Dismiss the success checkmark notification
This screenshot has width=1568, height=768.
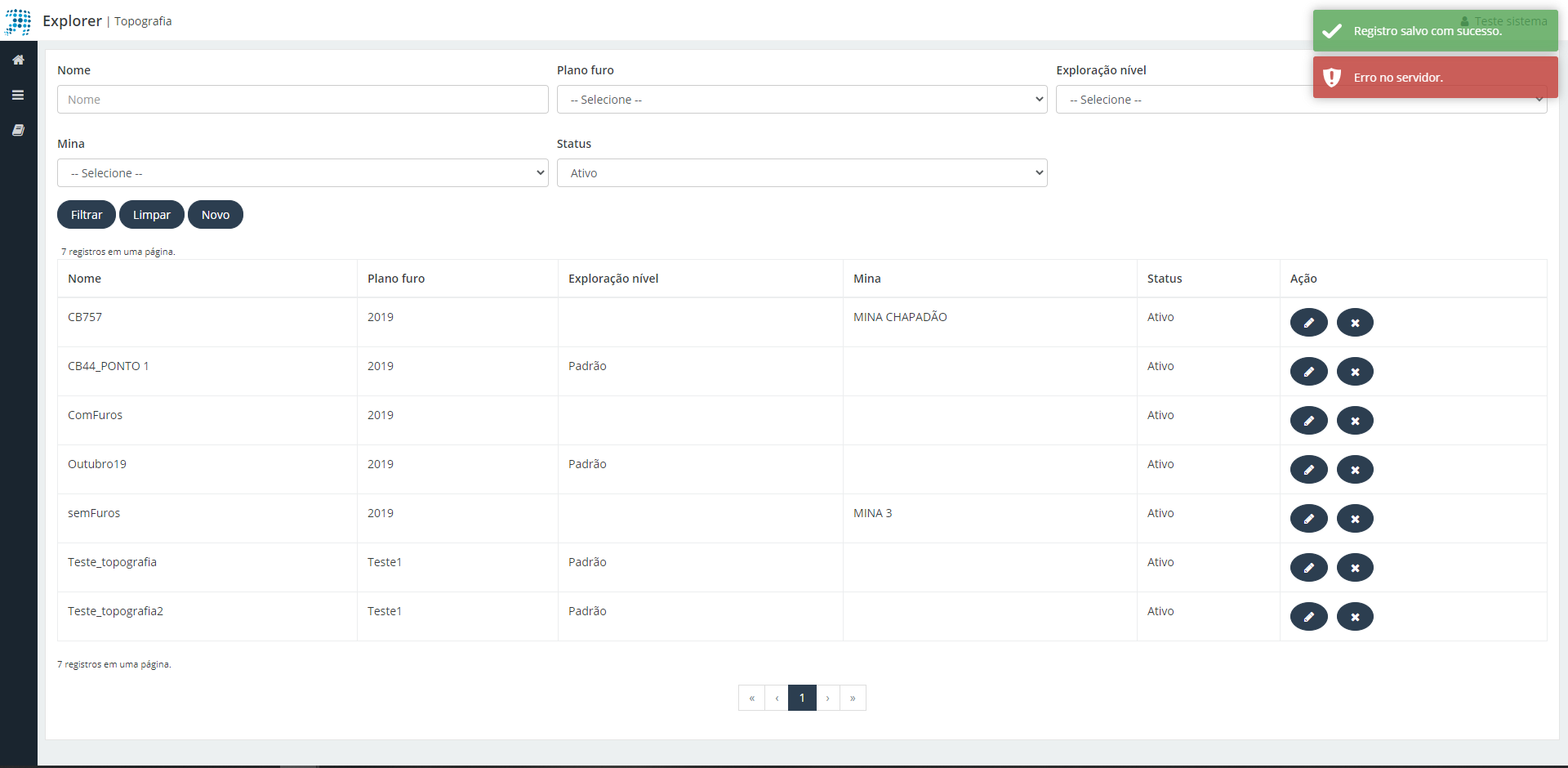1435,31
